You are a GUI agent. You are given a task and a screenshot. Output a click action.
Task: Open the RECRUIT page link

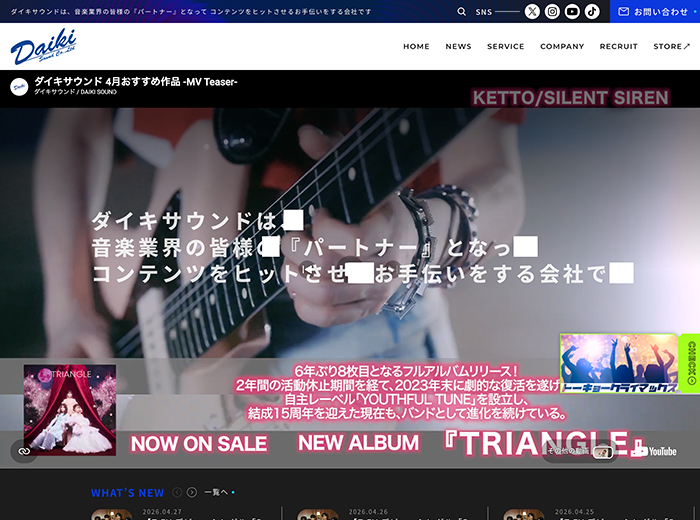[618, 47]
